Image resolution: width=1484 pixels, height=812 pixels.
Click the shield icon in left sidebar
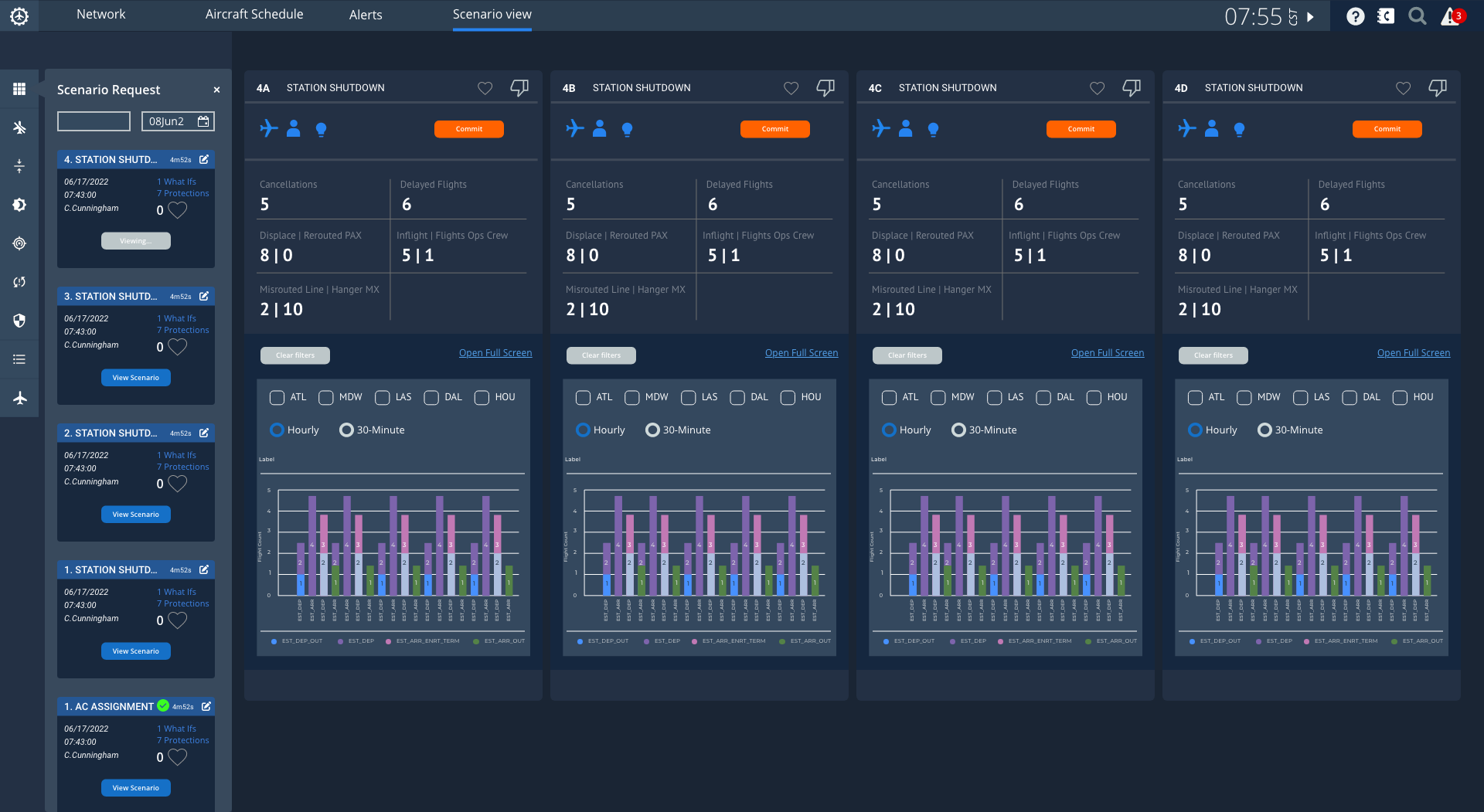(19, 321)
